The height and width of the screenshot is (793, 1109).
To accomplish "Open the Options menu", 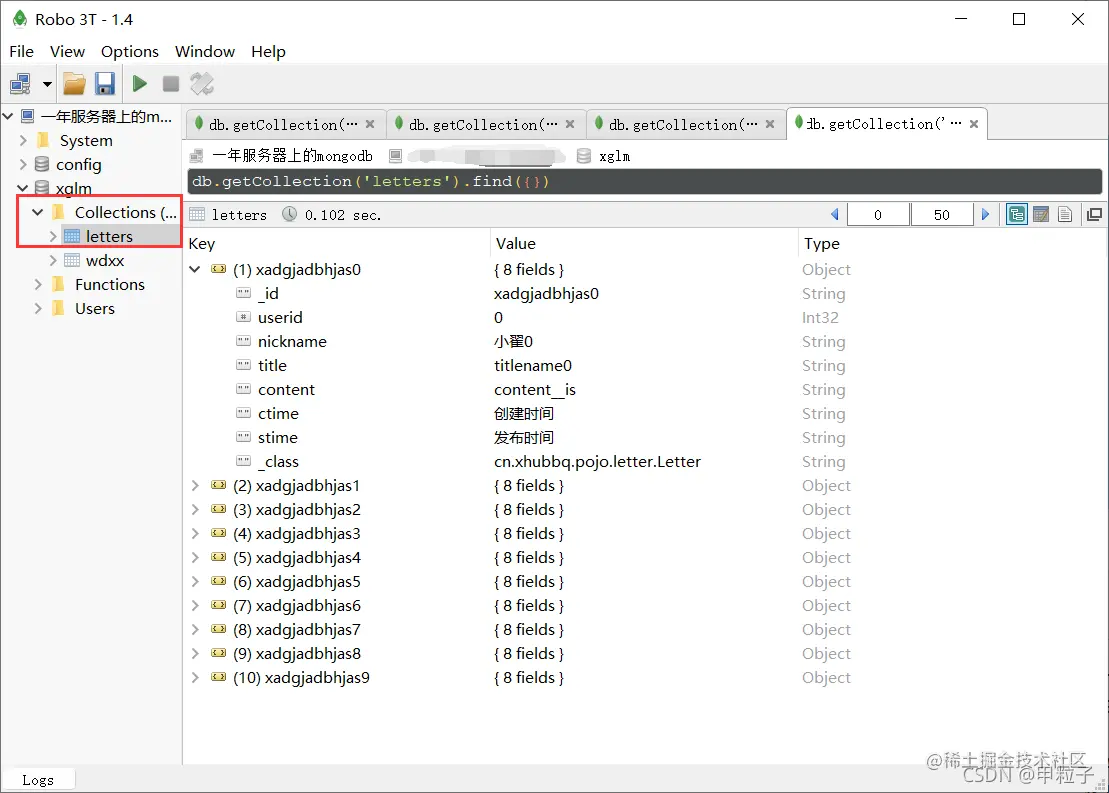I will (x=129, y=52).
